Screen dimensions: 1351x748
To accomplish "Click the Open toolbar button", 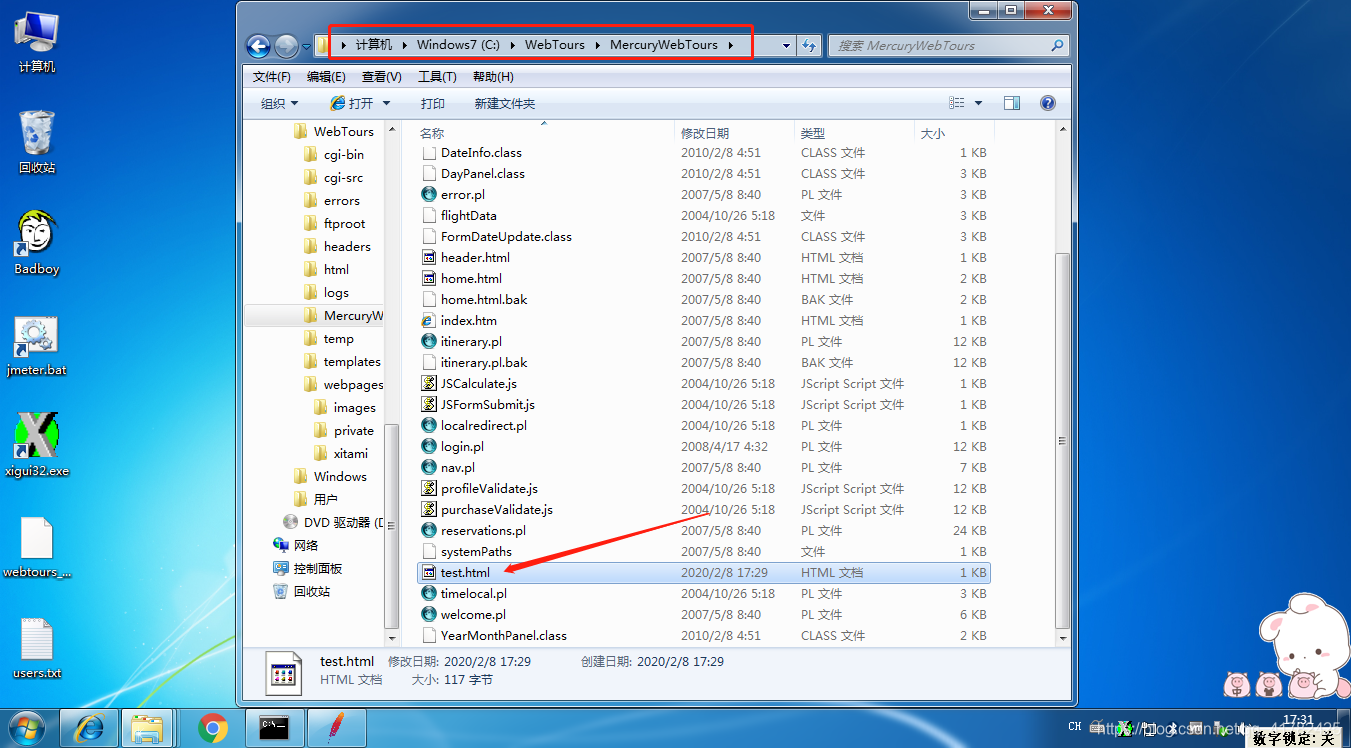I will tap(352, 103).
